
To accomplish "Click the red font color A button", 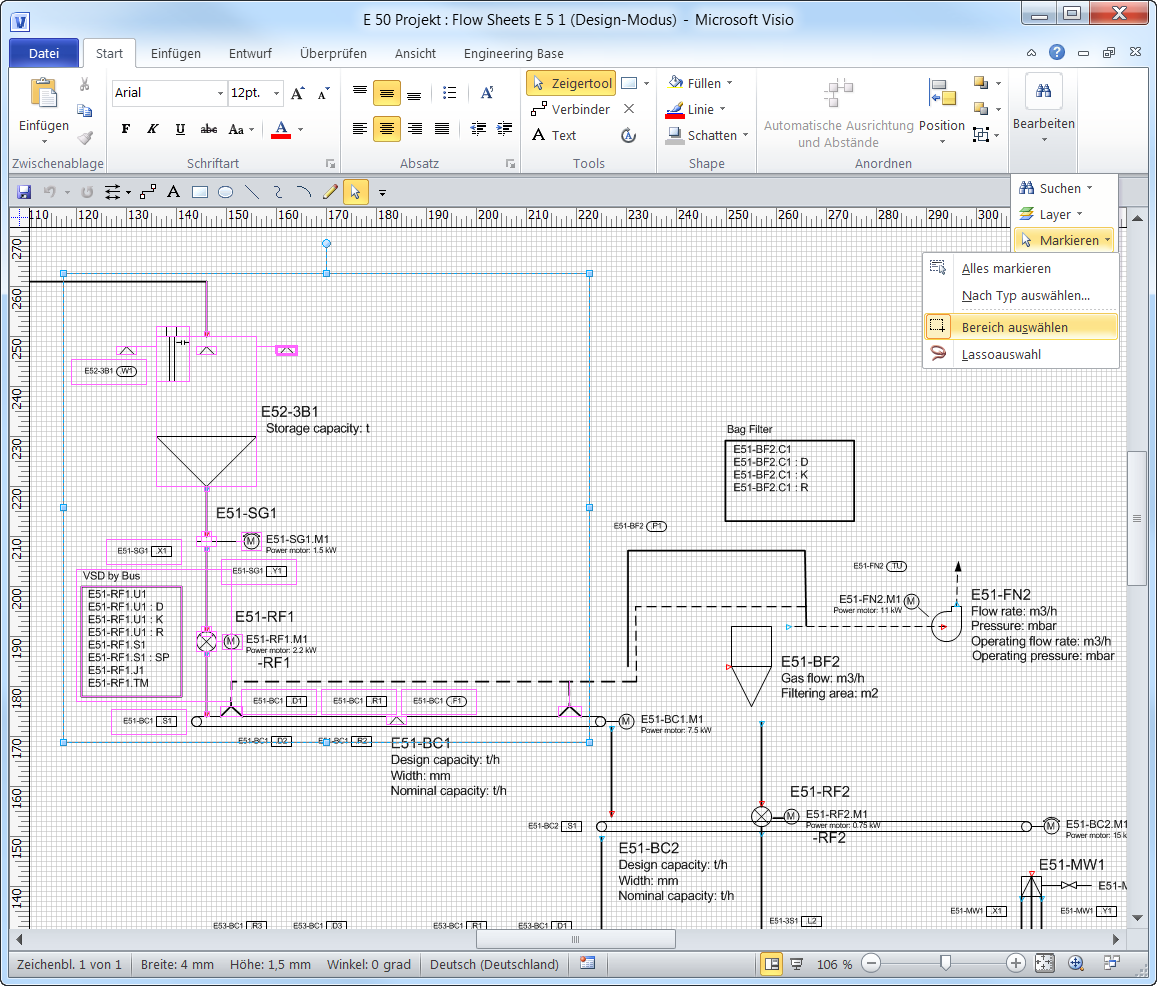I will pyautogui.click(x=281, y=129).
